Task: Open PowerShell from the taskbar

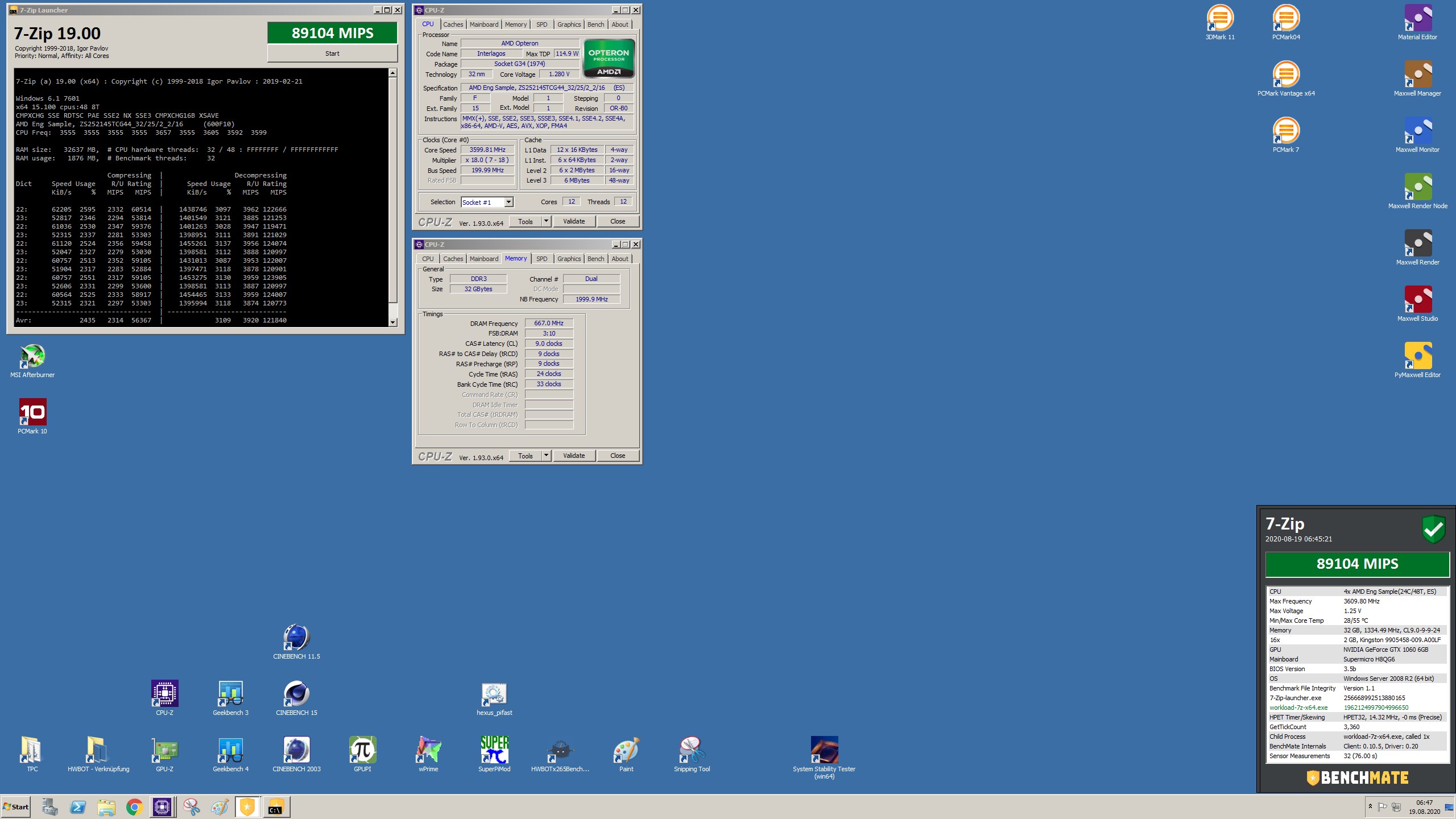Action: 78,806
